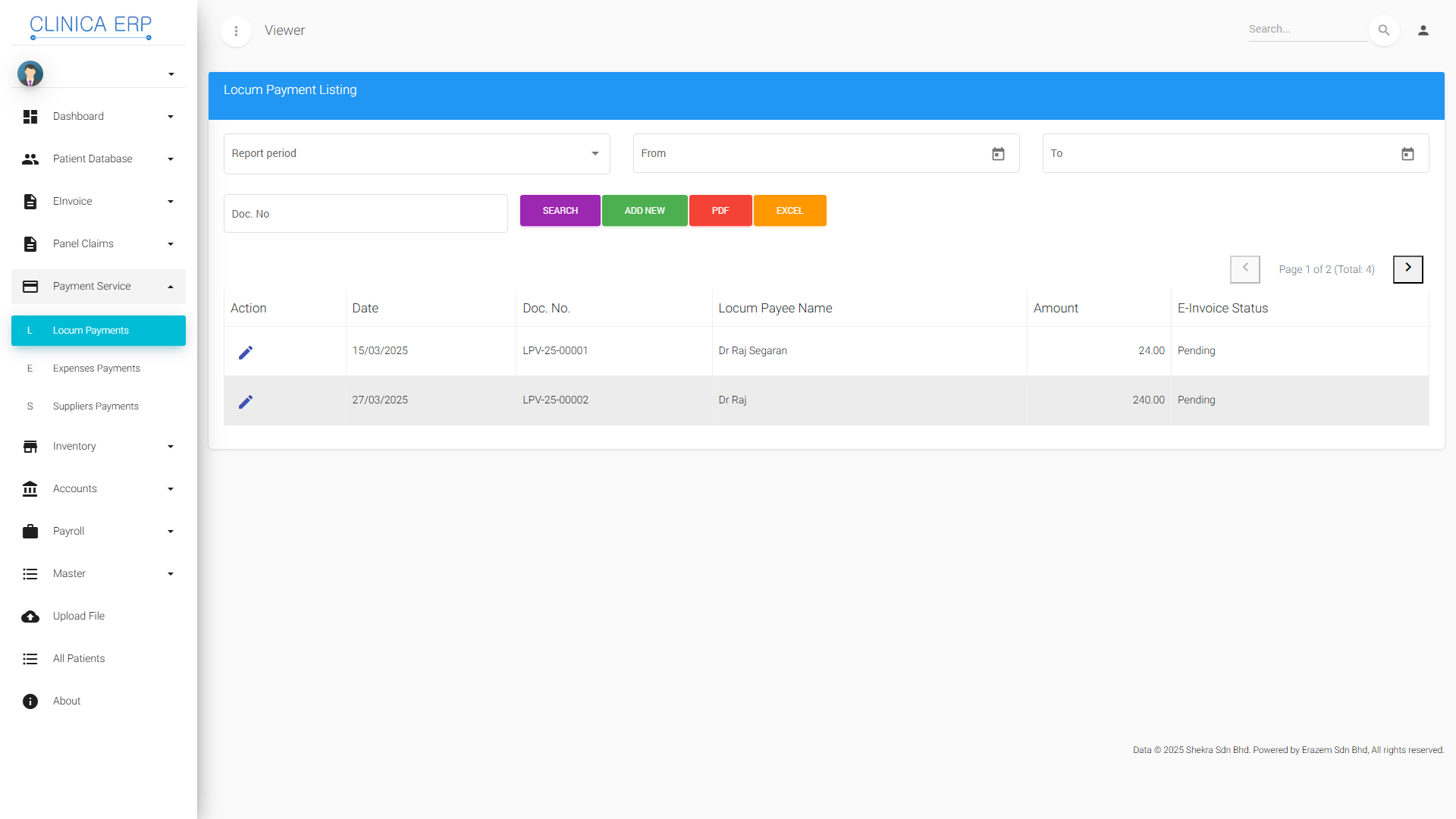Image resolution: width=1456 pixels, height=819 pixels.
Task: Click the magnifier search icon in header
Action: 1384,30
